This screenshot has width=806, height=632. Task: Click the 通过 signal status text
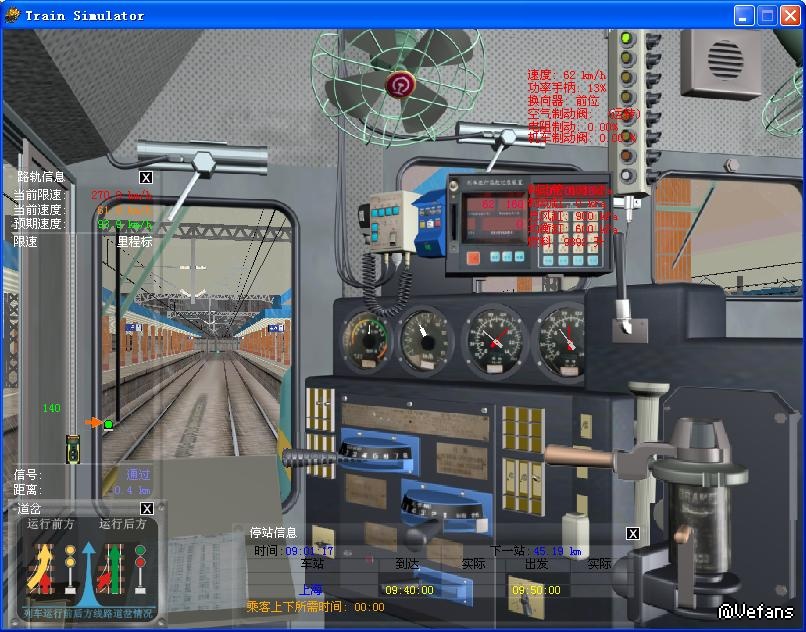[138, 475]
